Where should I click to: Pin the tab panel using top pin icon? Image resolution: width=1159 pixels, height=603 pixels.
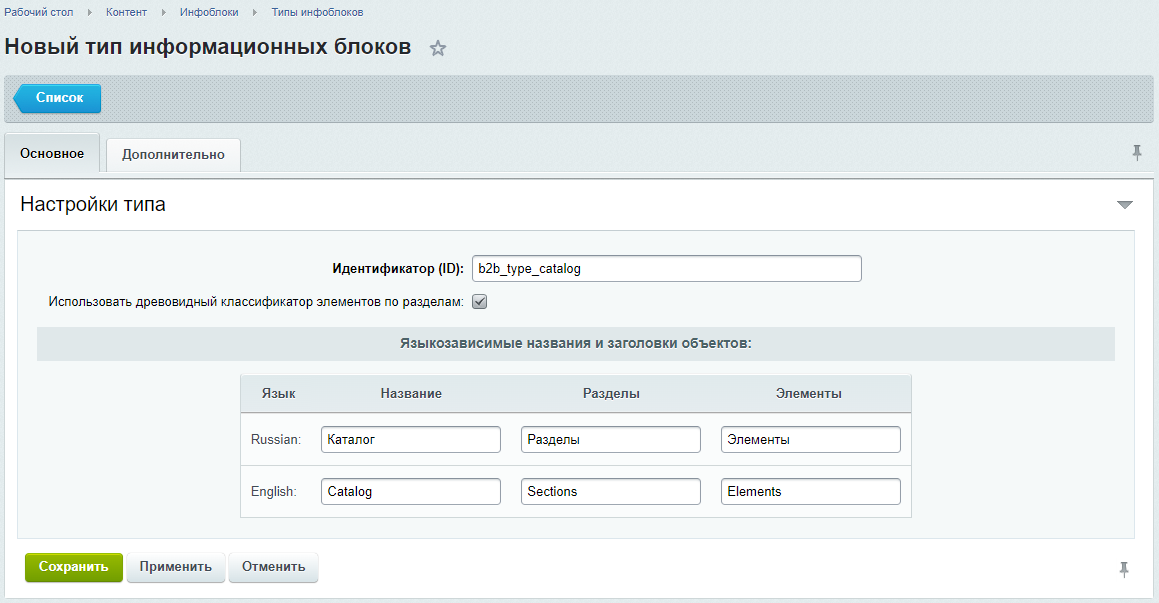pos(1137,153)
